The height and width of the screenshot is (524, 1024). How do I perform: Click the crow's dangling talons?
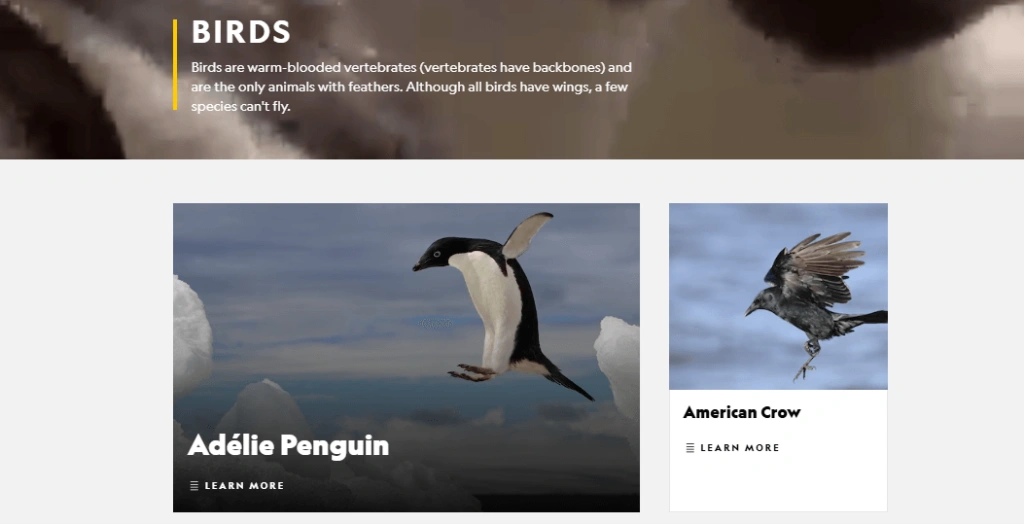click(x=806, y=361)
